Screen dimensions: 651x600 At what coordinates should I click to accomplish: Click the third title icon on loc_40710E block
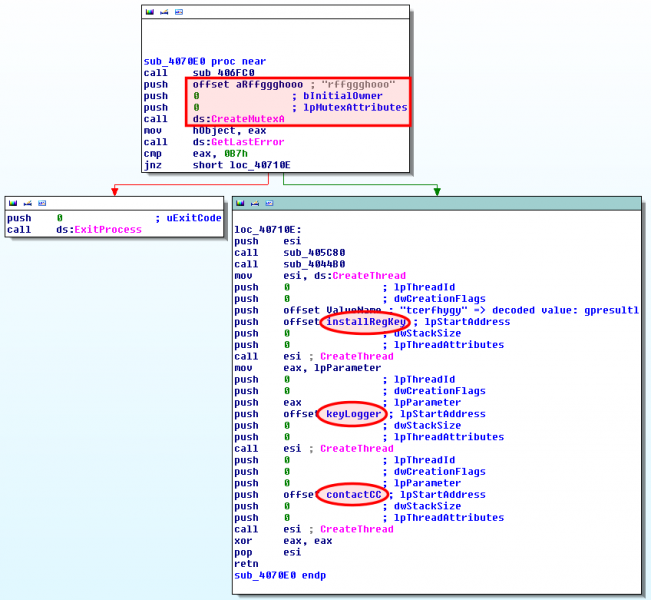[x=269, y=203]
